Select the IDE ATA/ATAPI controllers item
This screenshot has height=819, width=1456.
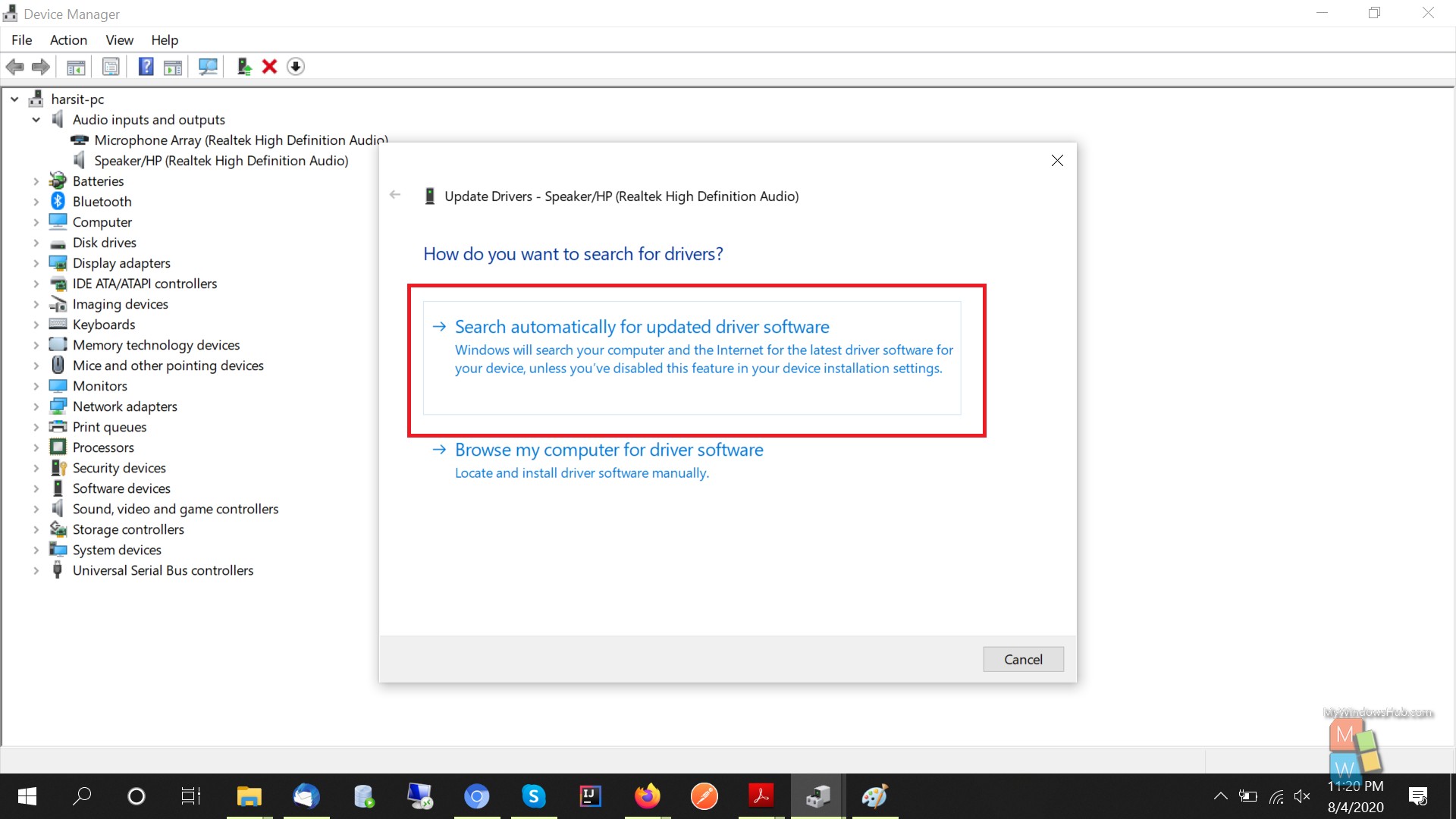(x=144, y=284)
